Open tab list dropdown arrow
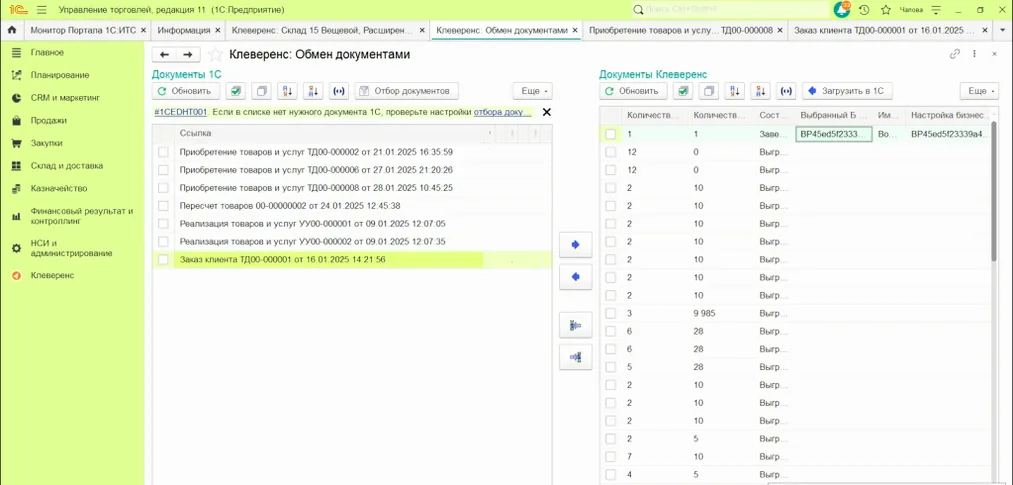The height and width of the screenshot is (485, 1013). 1003,30
